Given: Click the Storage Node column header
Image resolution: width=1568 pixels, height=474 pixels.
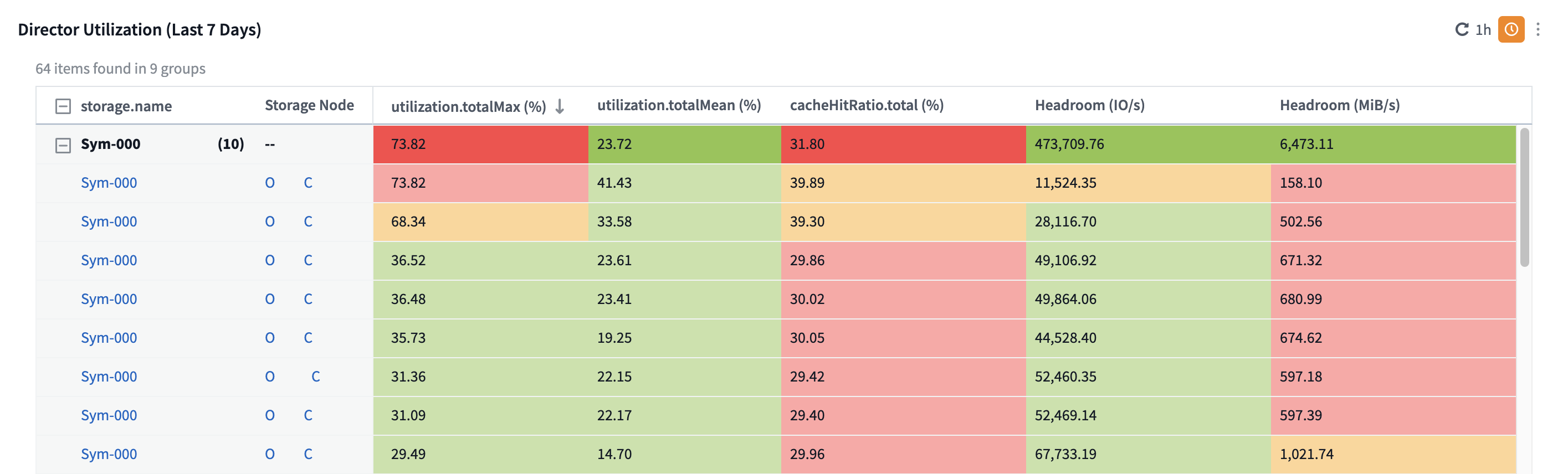Looking at the screenshot, I should click(309, 105).
